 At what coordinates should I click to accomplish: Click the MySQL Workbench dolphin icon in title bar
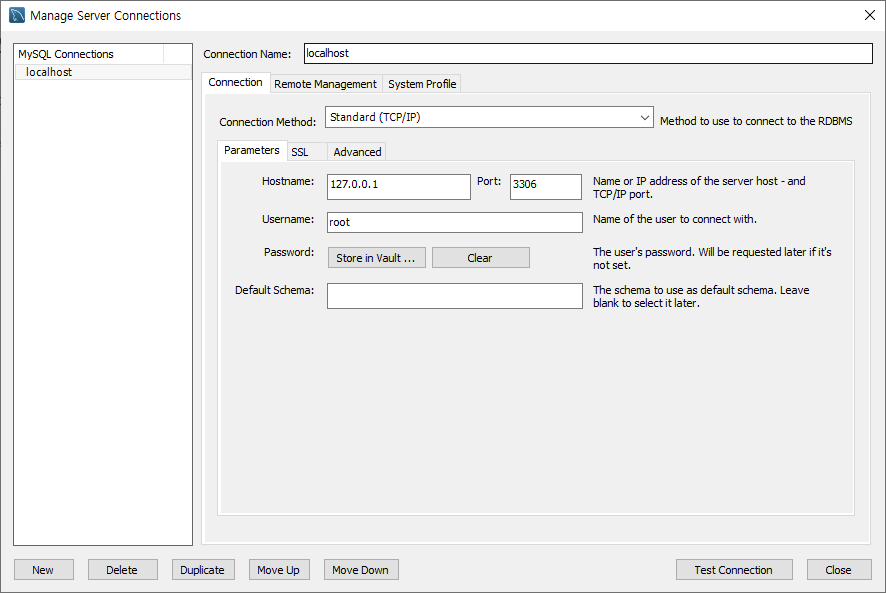pyautogui.click(x=17, y=15)
